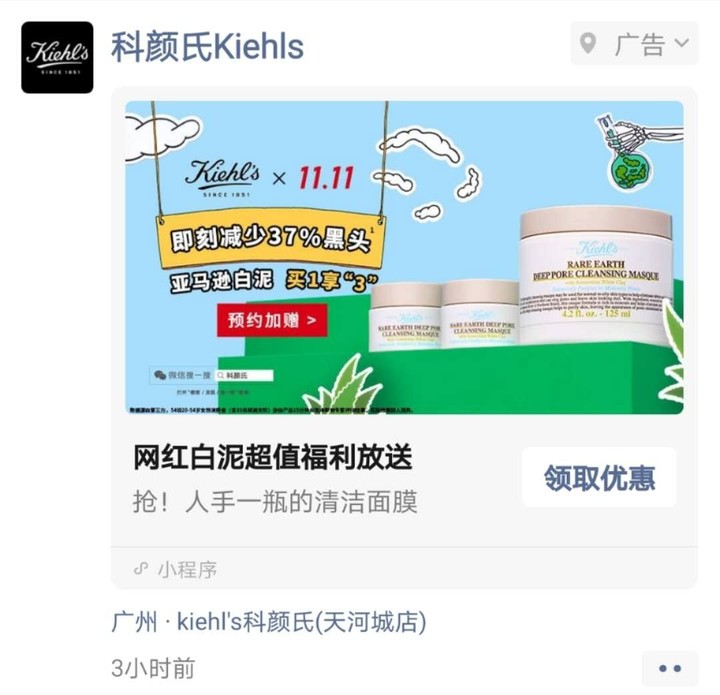Expand the chevron next to 广告
Viewport: 720px width, 695px height.
click(682, 43)
